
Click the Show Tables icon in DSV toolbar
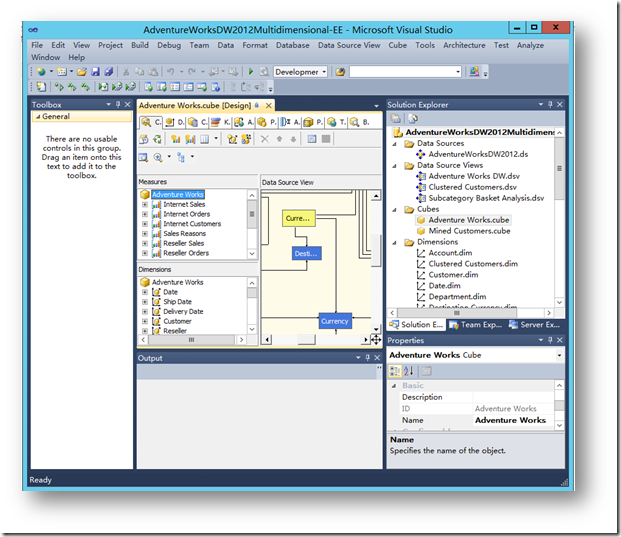pyautogui.click(x=143, y=157)
